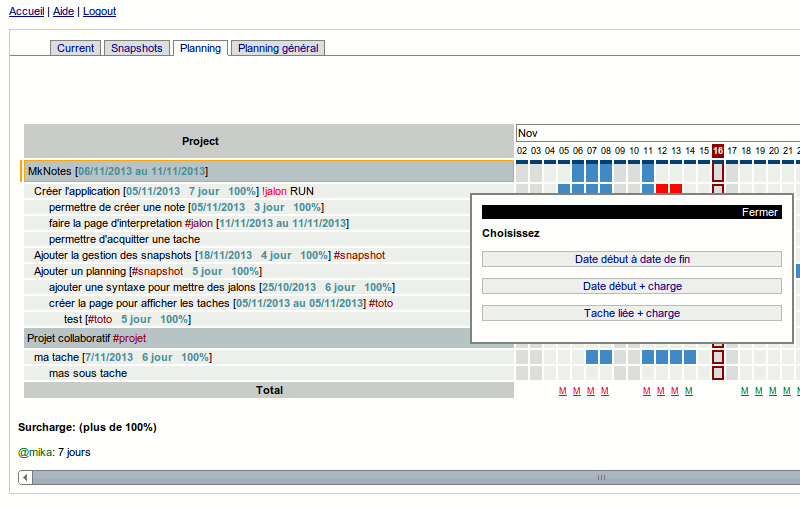
Task: Select the Créer l'application task row
Action: point(247,191)
